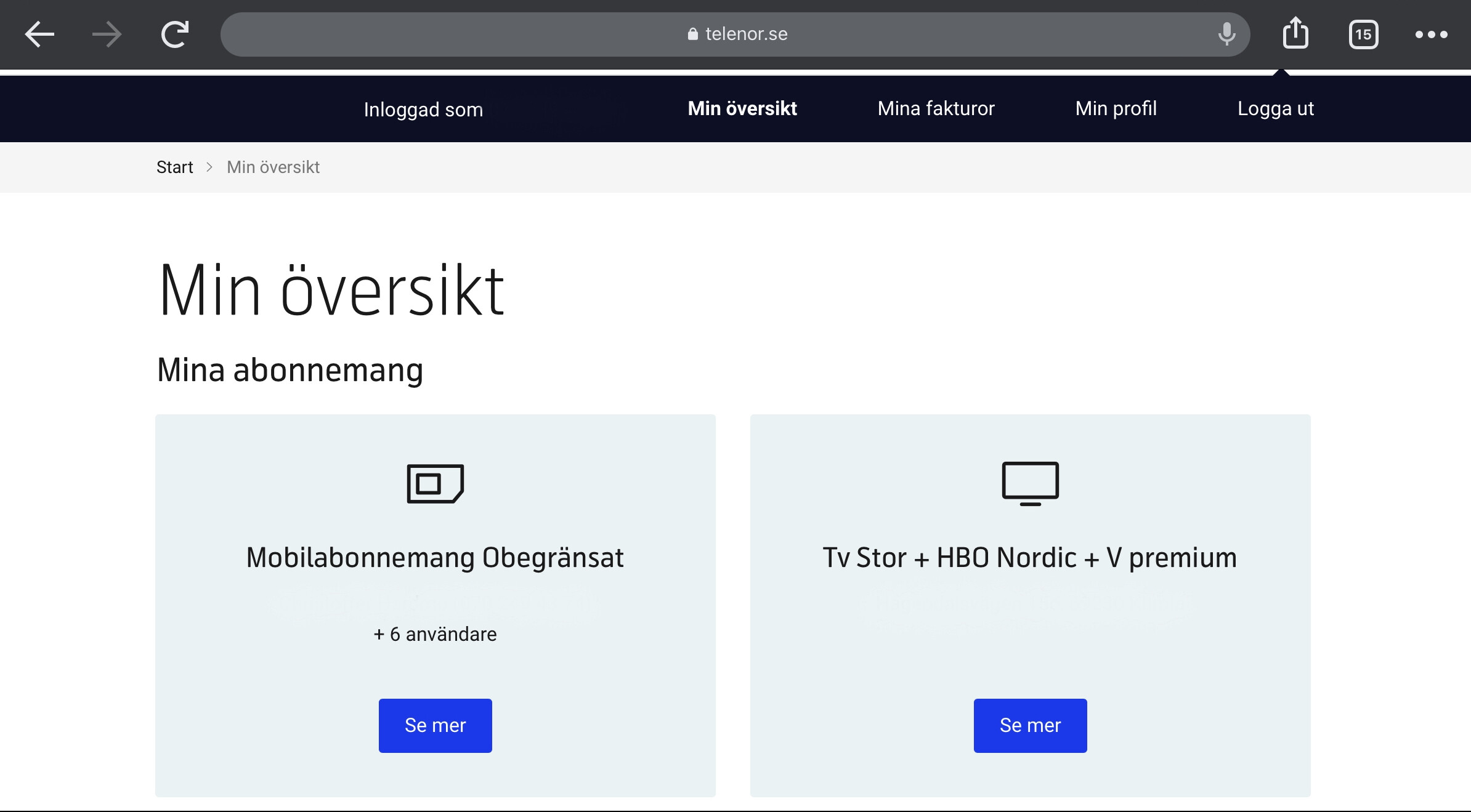The height and width of the screenshot is (812, 1471).
Task: Click the lock icon beside telenor.se
Action: 693,34
